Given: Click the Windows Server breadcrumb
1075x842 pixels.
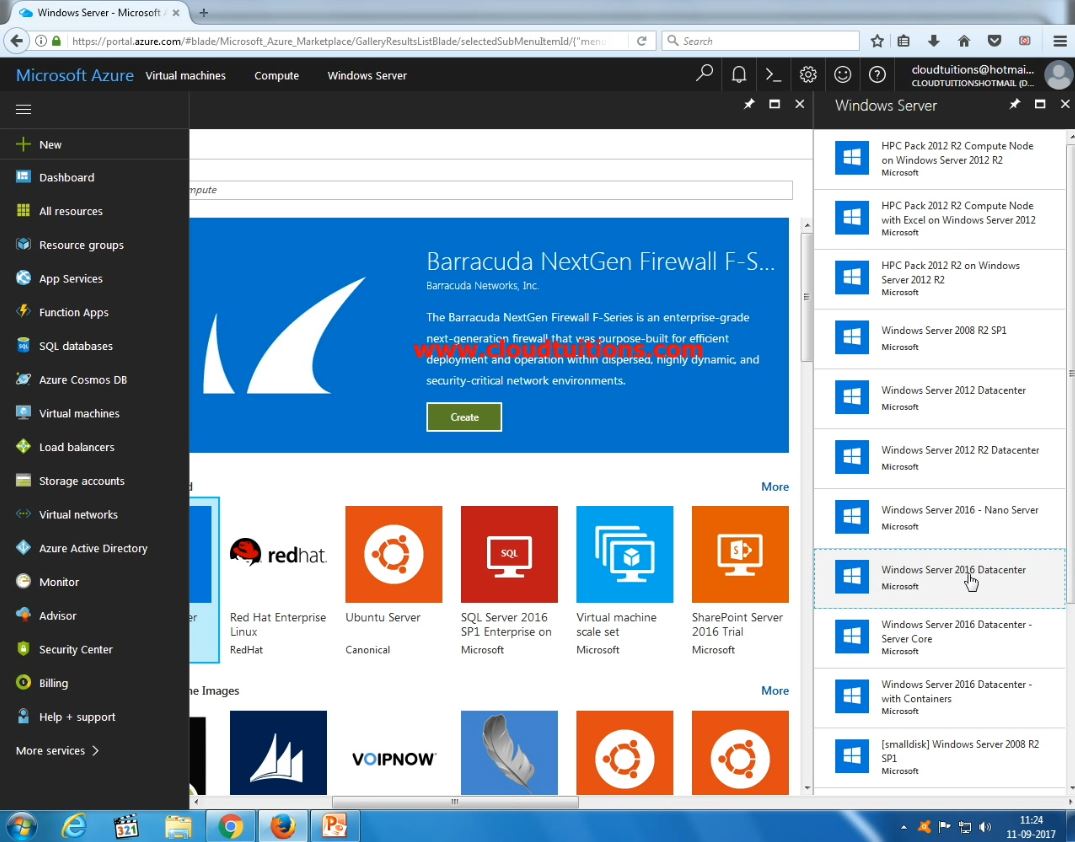Looking at the screenshot, I should (367, 75).
